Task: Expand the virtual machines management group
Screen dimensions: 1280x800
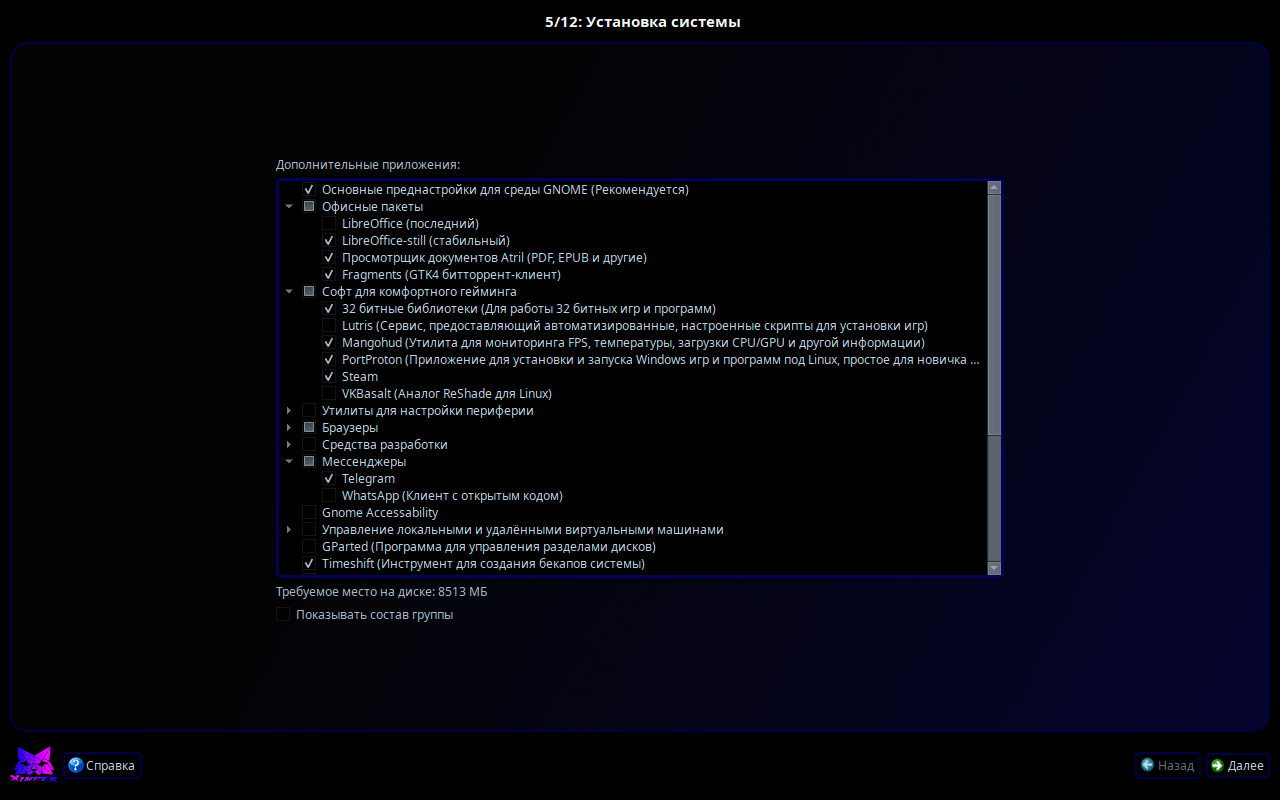Action: (x=289, y=530)
